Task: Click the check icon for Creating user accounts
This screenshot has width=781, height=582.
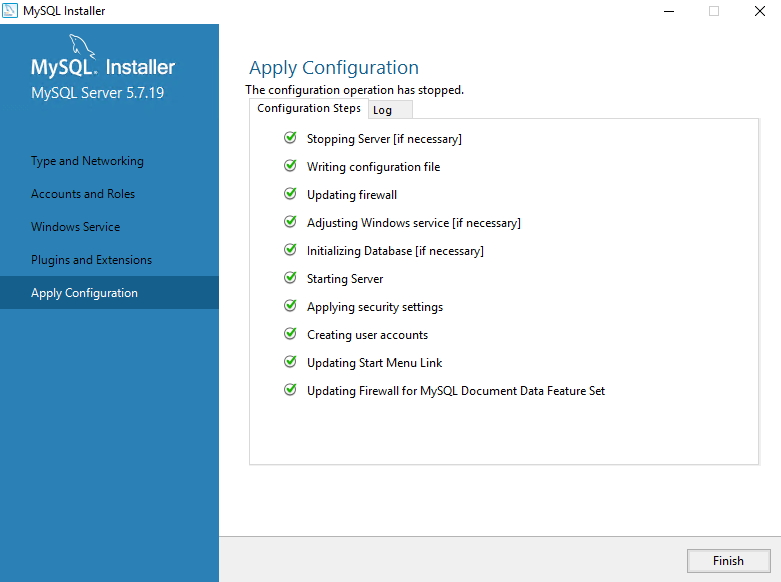Action: tap(290, 333)
